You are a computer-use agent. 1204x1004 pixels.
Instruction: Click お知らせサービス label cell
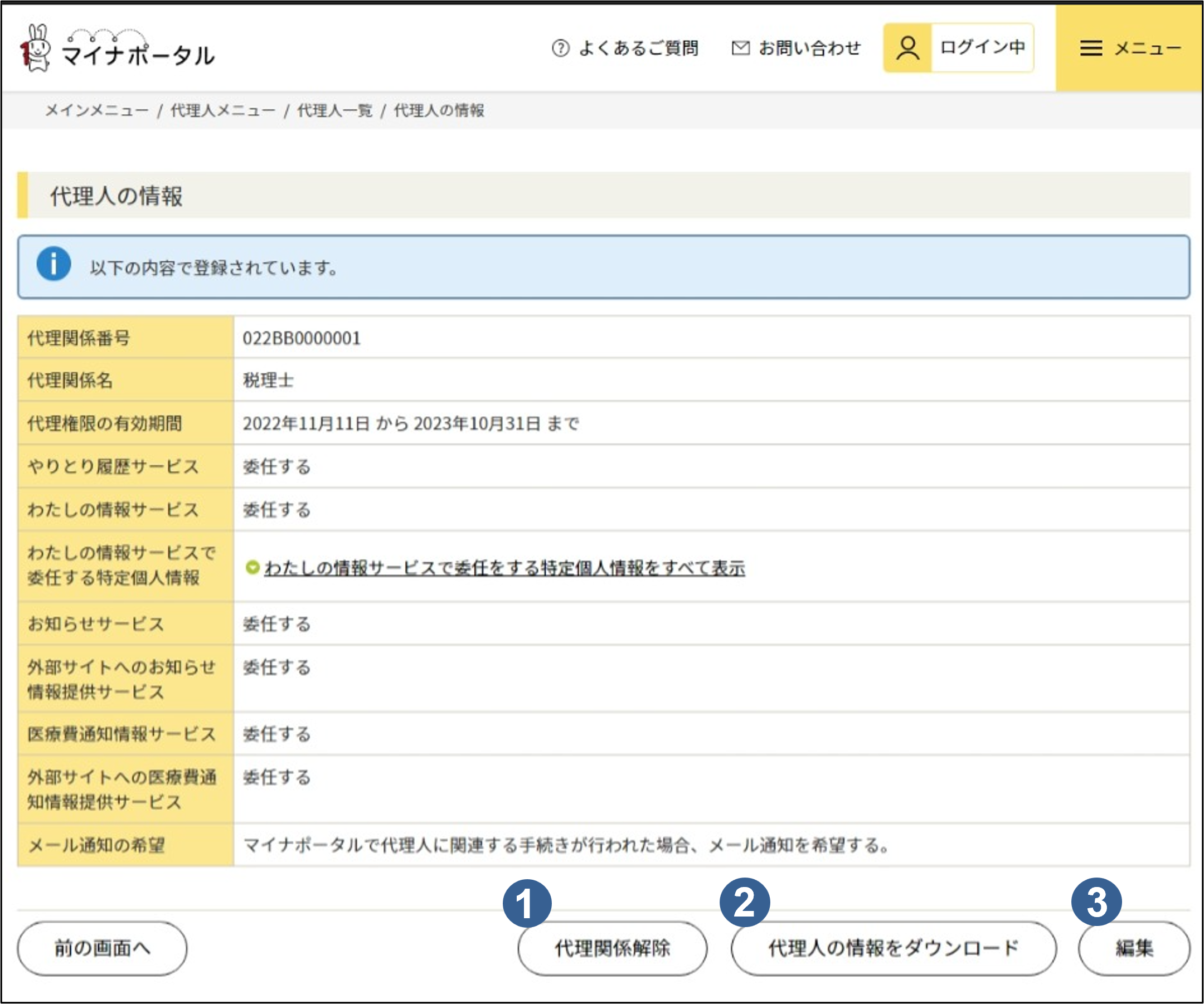125,623
